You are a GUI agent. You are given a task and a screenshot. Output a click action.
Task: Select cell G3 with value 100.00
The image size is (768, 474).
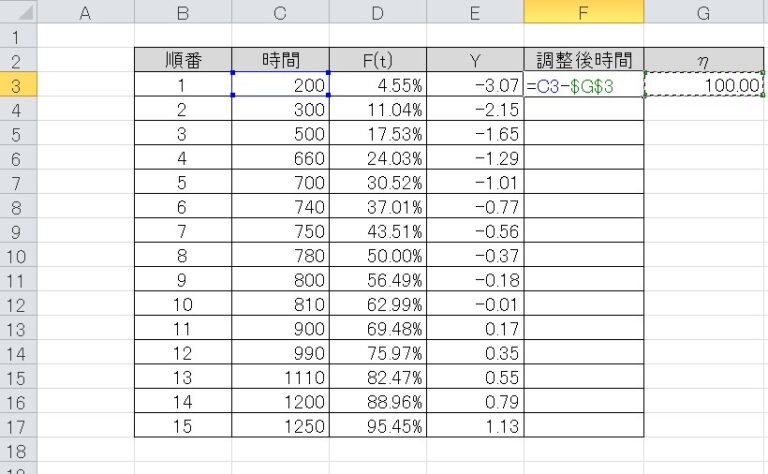[x=705, y=86]
